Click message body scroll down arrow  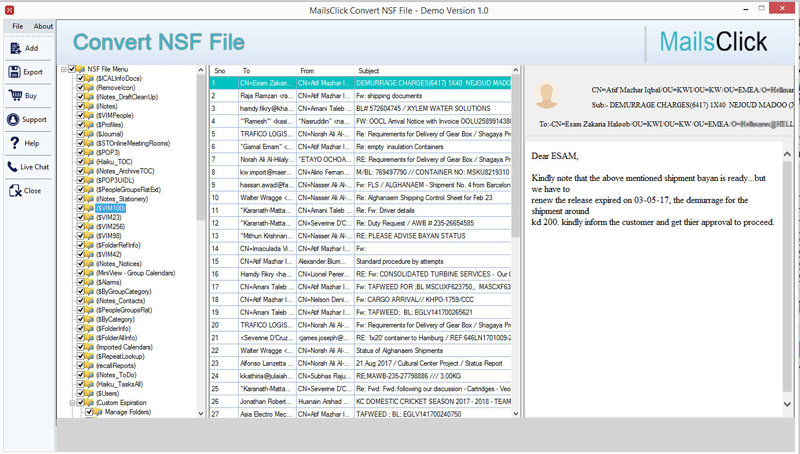click(787, 404)
